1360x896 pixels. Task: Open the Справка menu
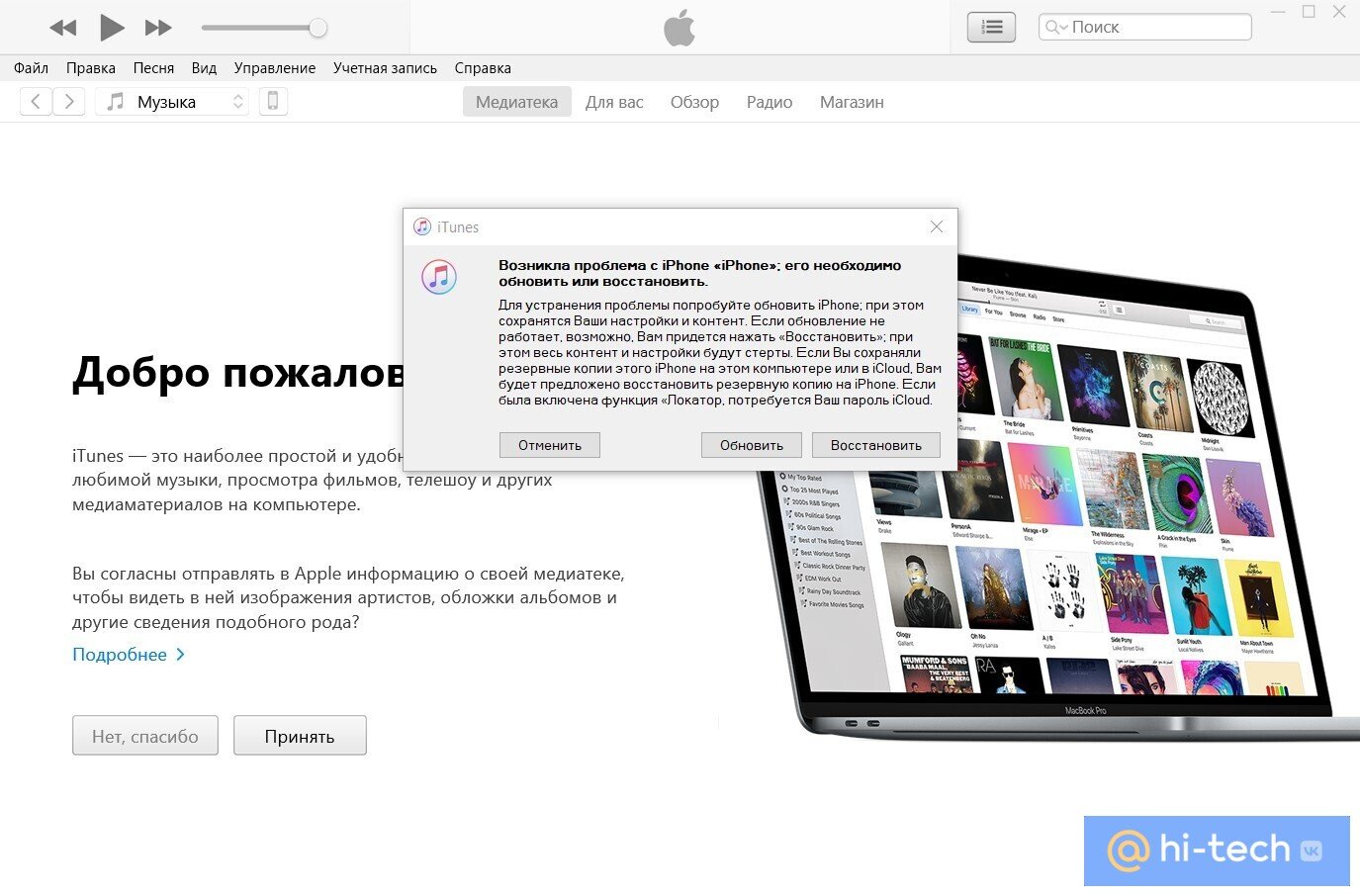click(483, 68)
